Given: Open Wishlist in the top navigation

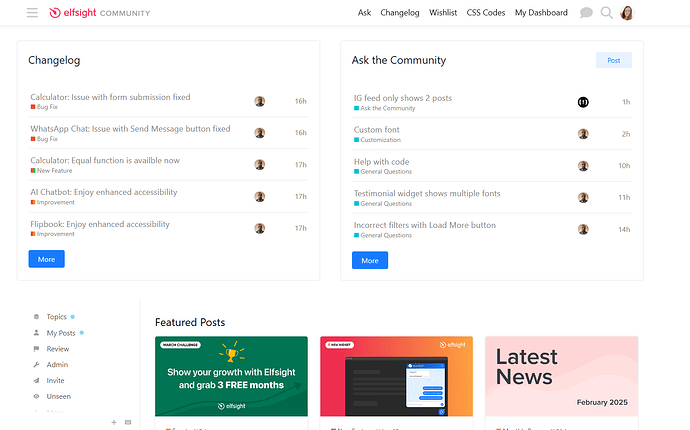Looking at the screenshot, I should tap(443, 13).
